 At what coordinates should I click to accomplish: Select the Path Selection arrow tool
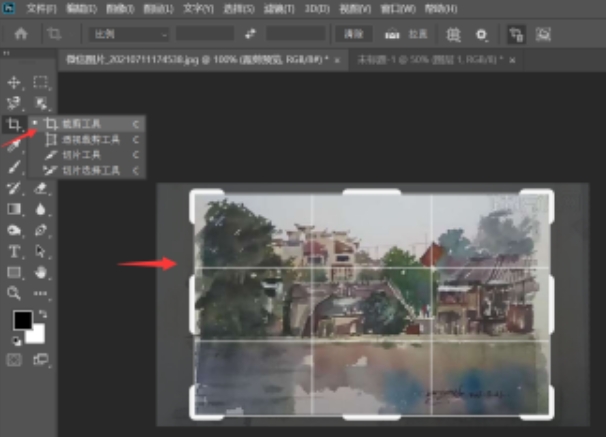[40, 252]
